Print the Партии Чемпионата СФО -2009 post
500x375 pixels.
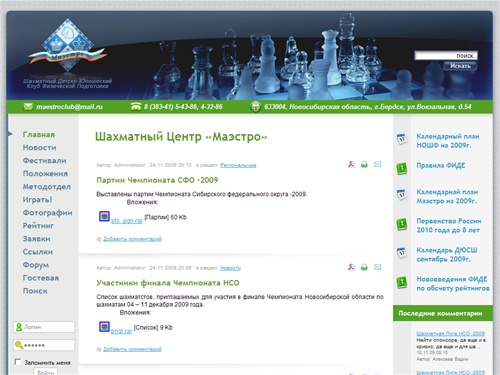coord(364,164)
